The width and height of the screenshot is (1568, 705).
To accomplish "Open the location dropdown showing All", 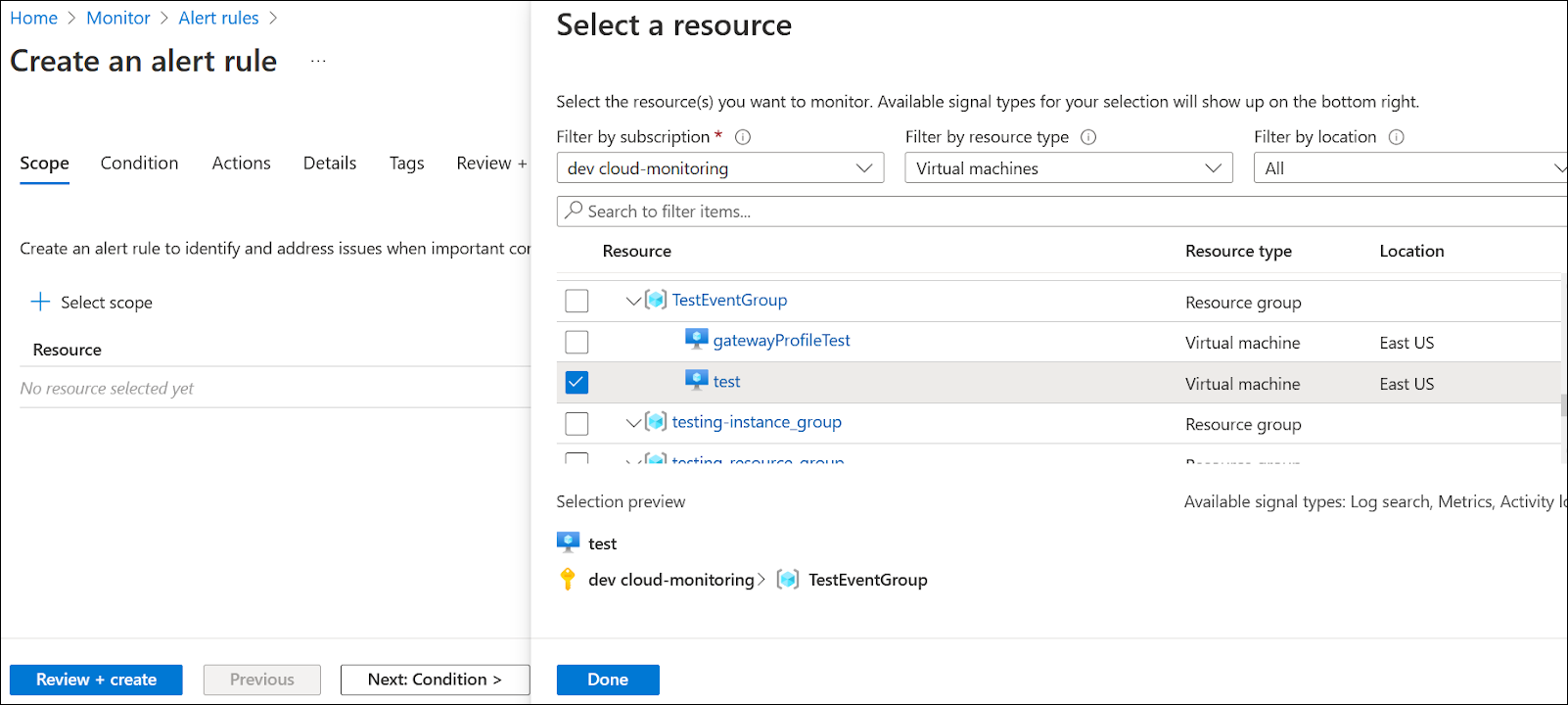I will click(1410, 168).
